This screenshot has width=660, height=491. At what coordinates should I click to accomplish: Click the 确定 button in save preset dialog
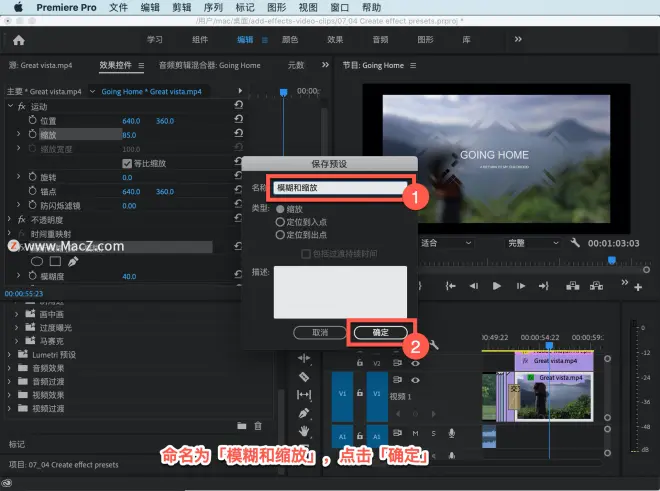click(x=381, y=332)
